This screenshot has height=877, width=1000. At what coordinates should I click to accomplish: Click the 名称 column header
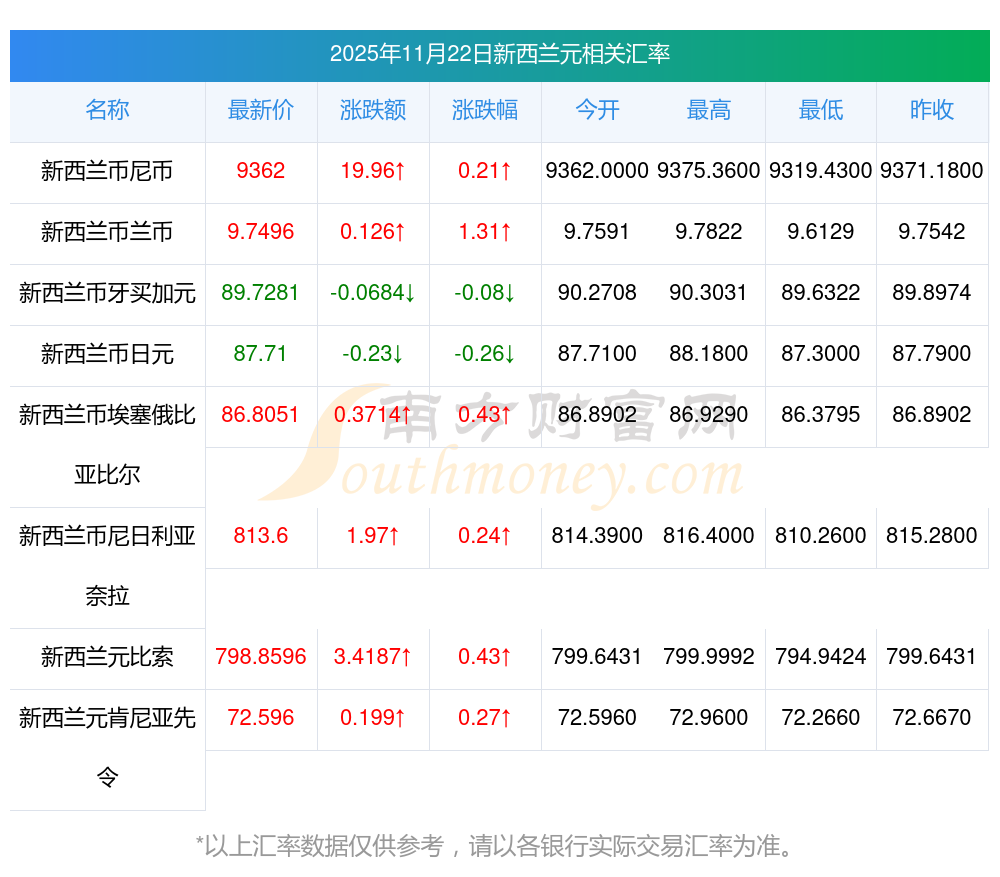(x=107, y=111)
